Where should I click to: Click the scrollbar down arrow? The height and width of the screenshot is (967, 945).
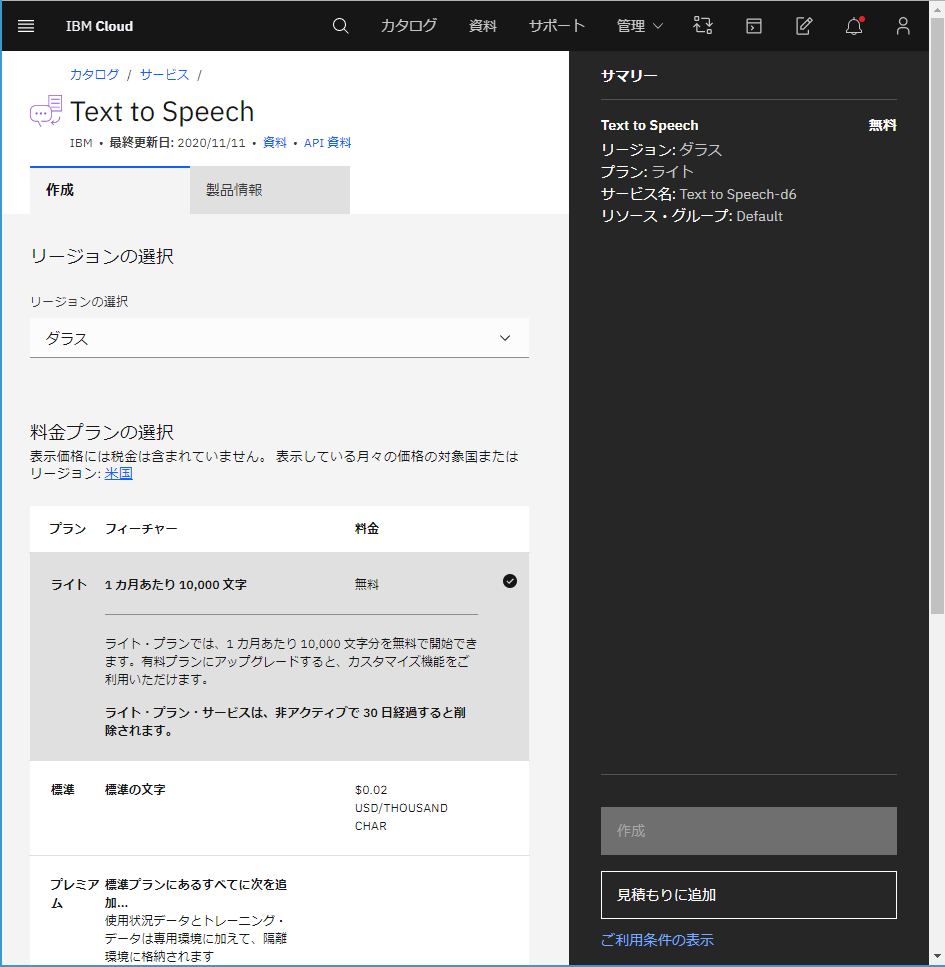[x=937, y=958]
